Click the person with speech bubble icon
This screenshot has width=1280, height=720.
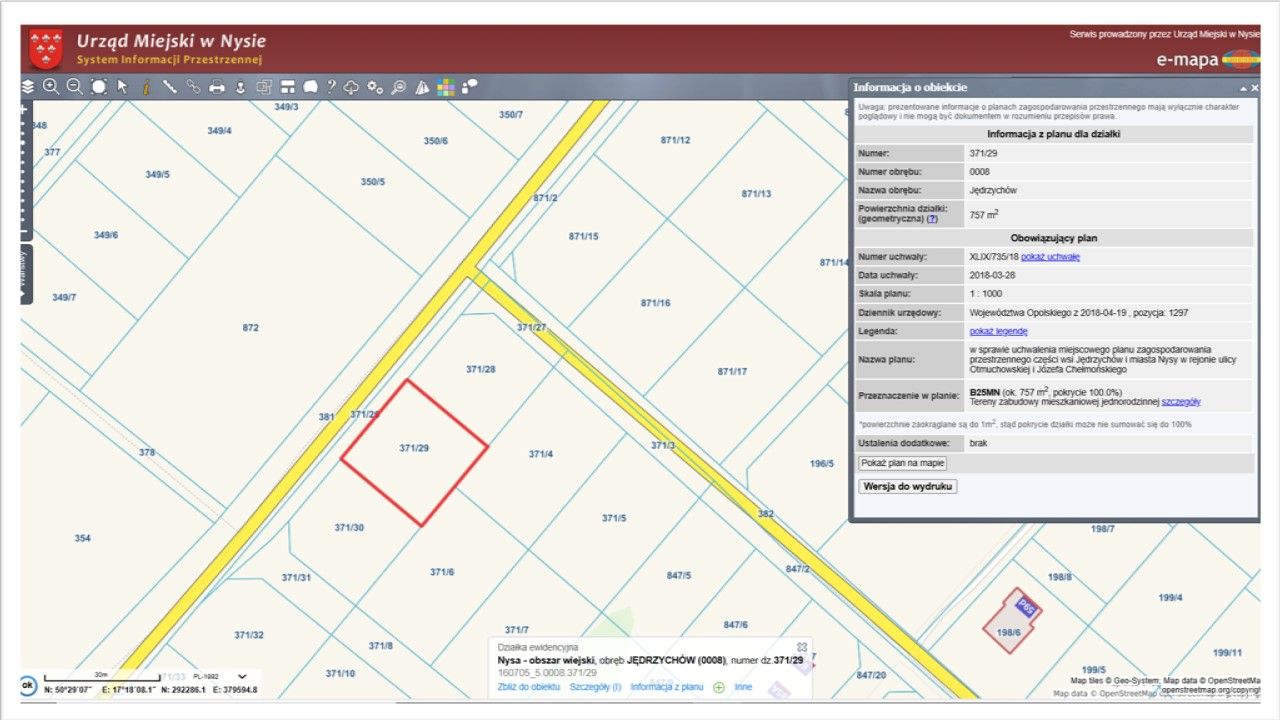pyautogui.click(x=470, y=86)
